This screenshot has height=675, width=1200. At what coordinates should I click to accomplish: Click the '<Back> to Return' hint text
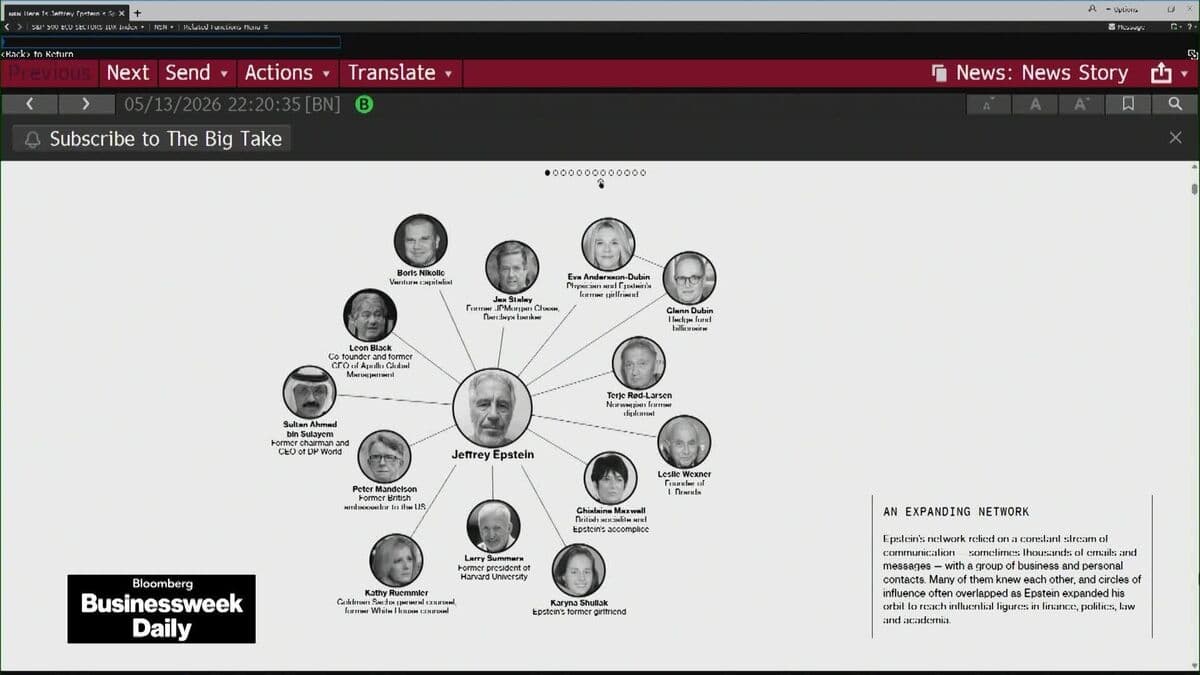tap(37, 54)
